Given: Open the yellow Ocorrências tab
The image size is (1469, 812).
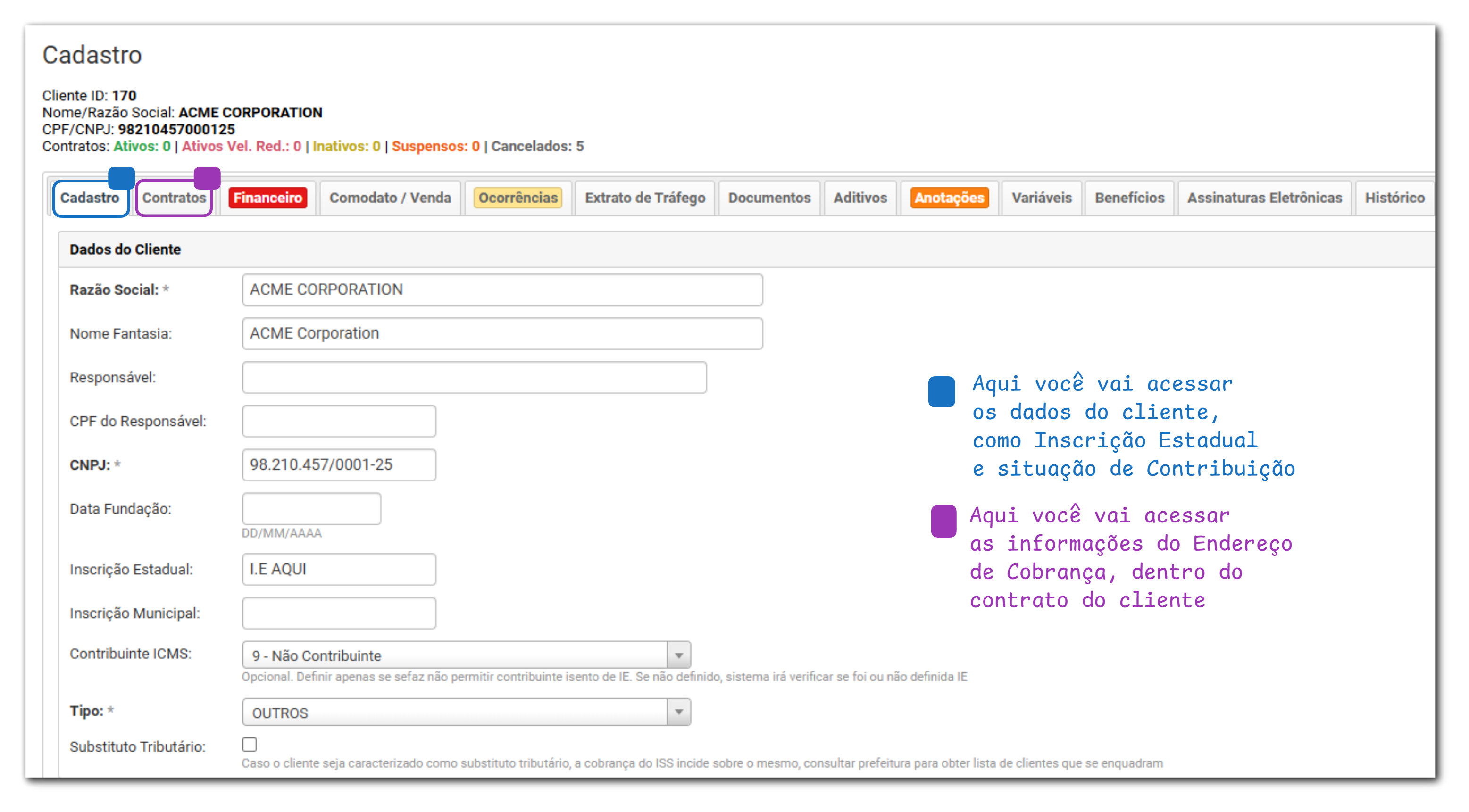Looking at the screenshot, I should (x=518, y=198).
